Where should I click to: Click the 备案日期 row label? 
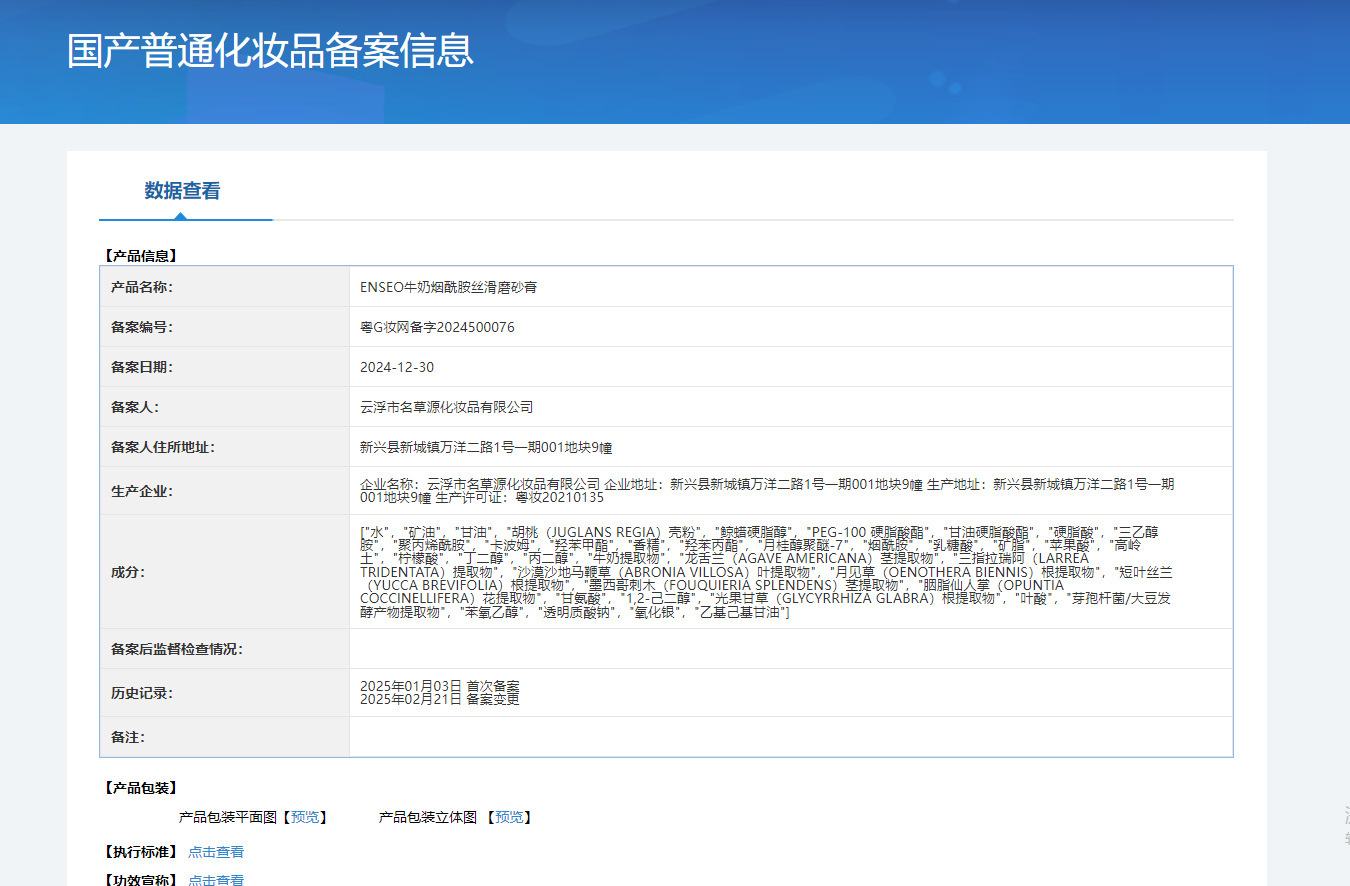tap(142, 367)
